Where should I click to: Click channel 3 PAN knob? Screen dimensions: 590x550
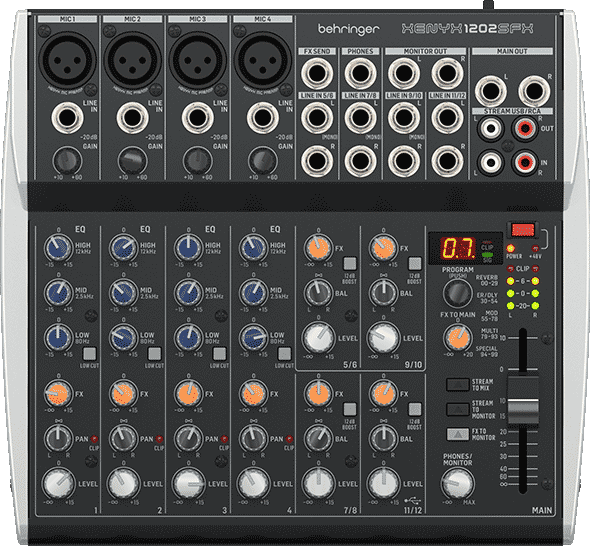(189, 438)
